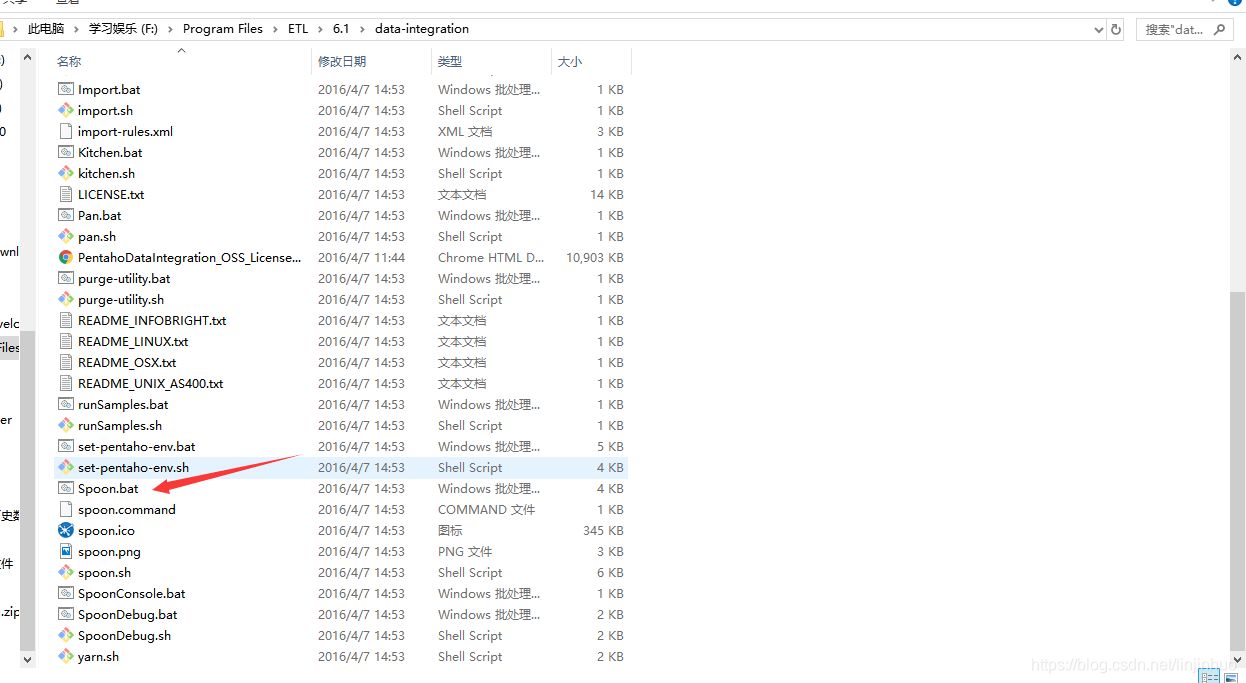
Task: Select the set-pentaho-env.sh file name
Action: click(133, 467)
